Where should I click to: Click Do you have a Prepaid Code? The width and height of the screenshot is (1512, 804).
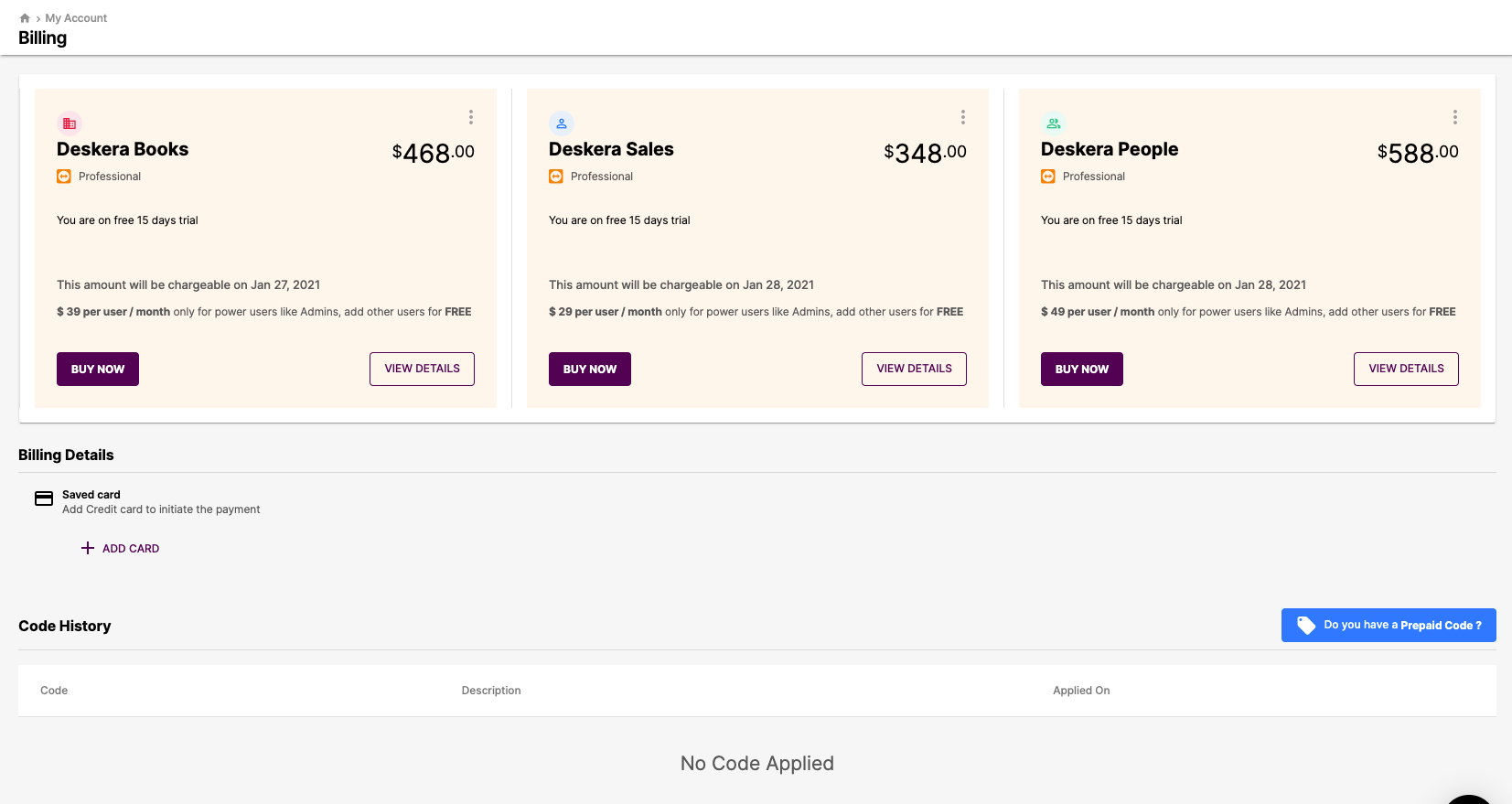[1389, 625]
